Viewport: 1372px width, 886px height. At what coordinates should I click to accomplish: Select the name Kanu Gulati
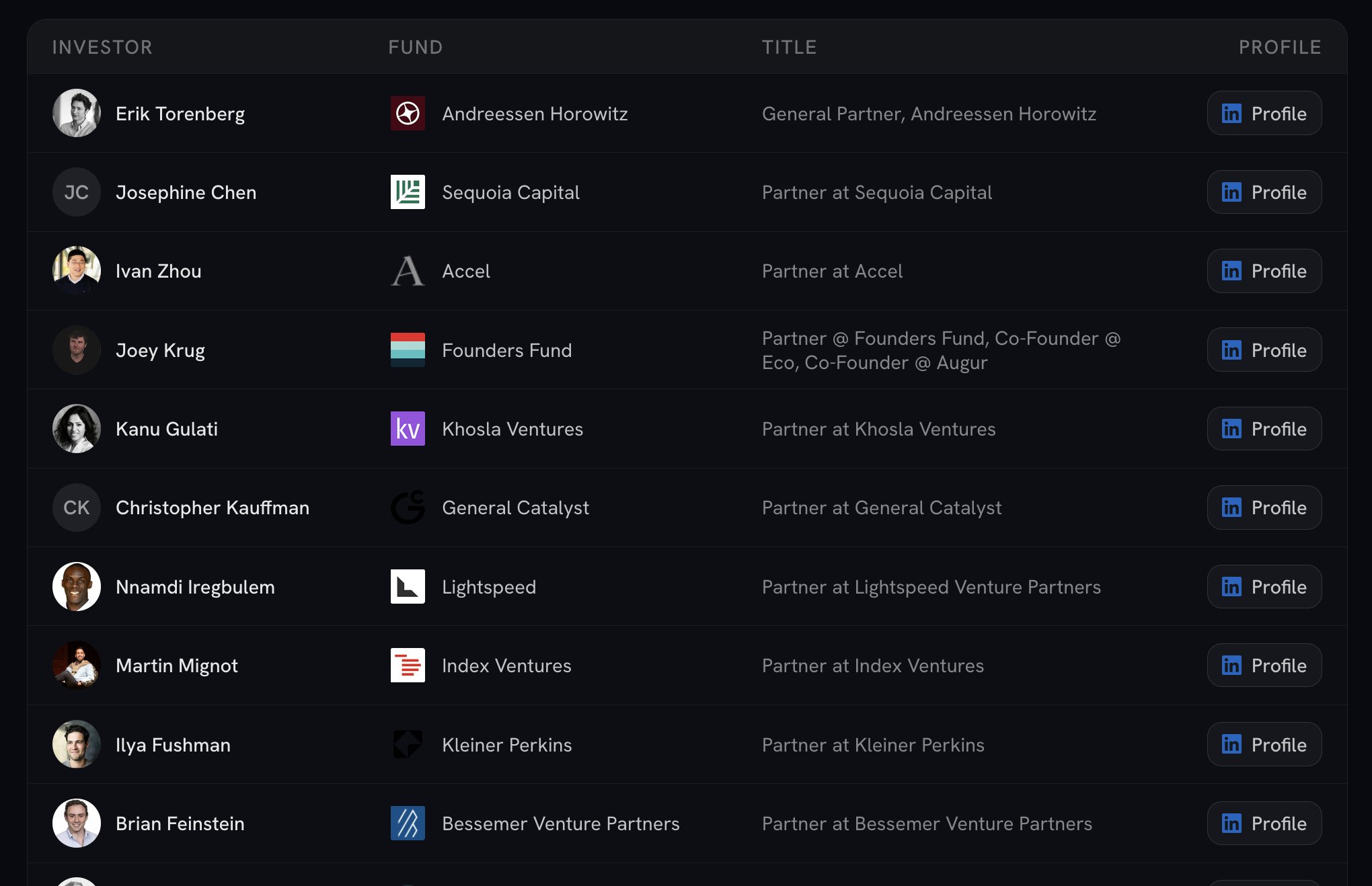[x=167, y=429]
